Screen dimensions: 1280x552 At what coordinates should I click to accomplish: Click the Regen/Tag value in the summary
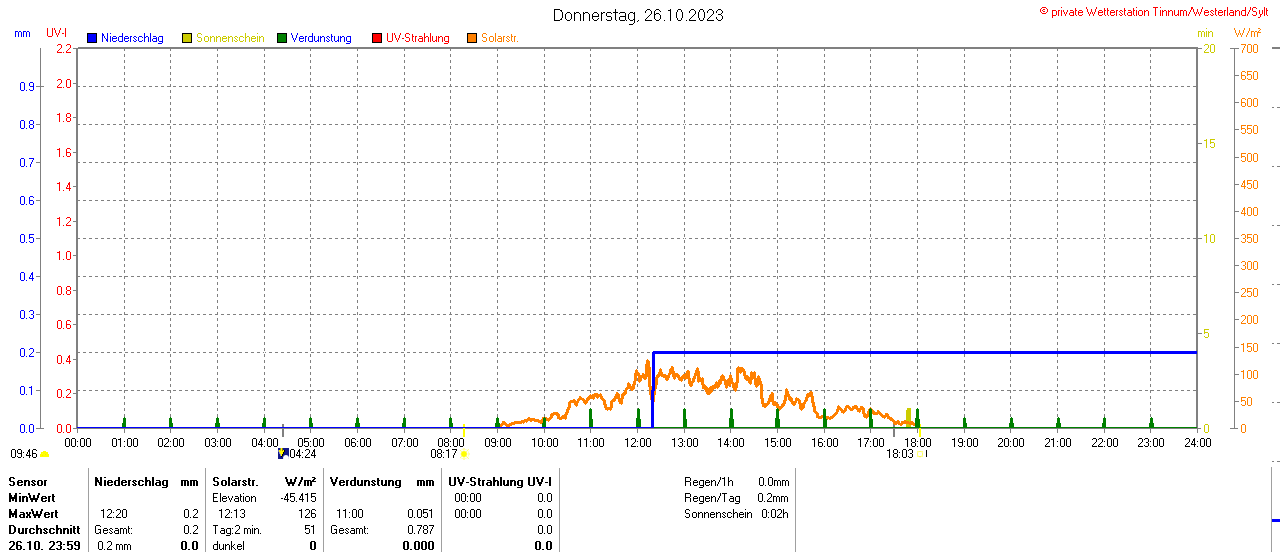772,498
